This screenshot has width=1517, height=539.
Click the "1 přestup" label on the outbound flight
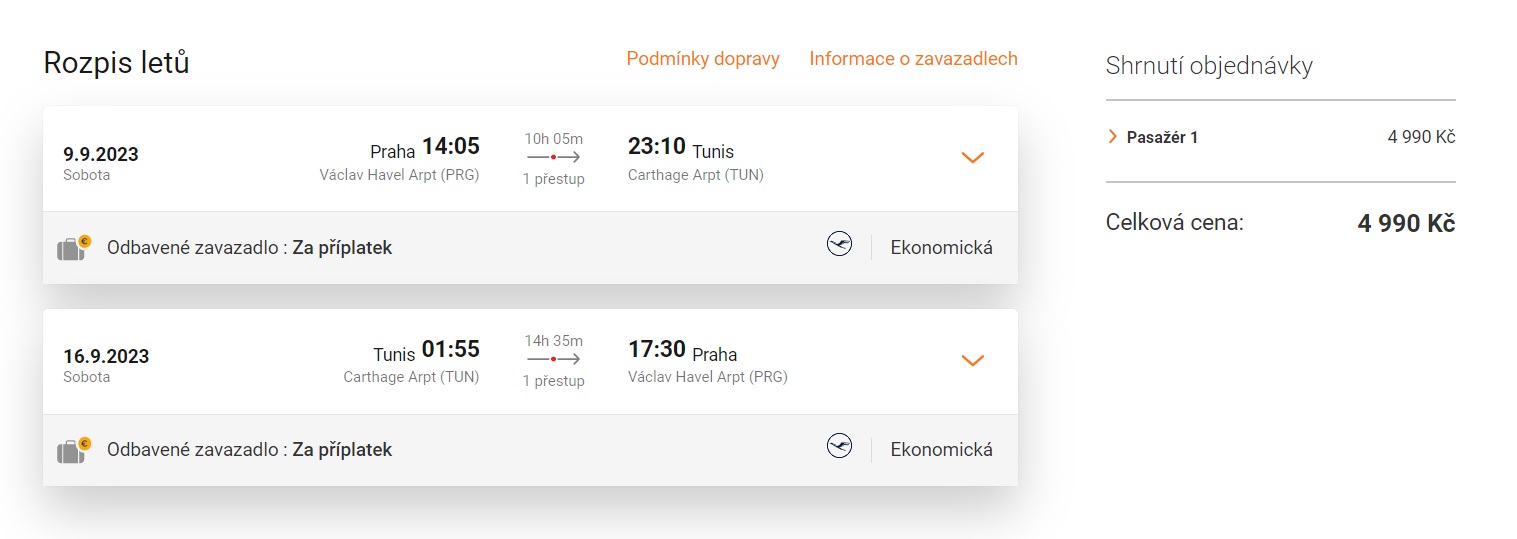click(553, 179)
